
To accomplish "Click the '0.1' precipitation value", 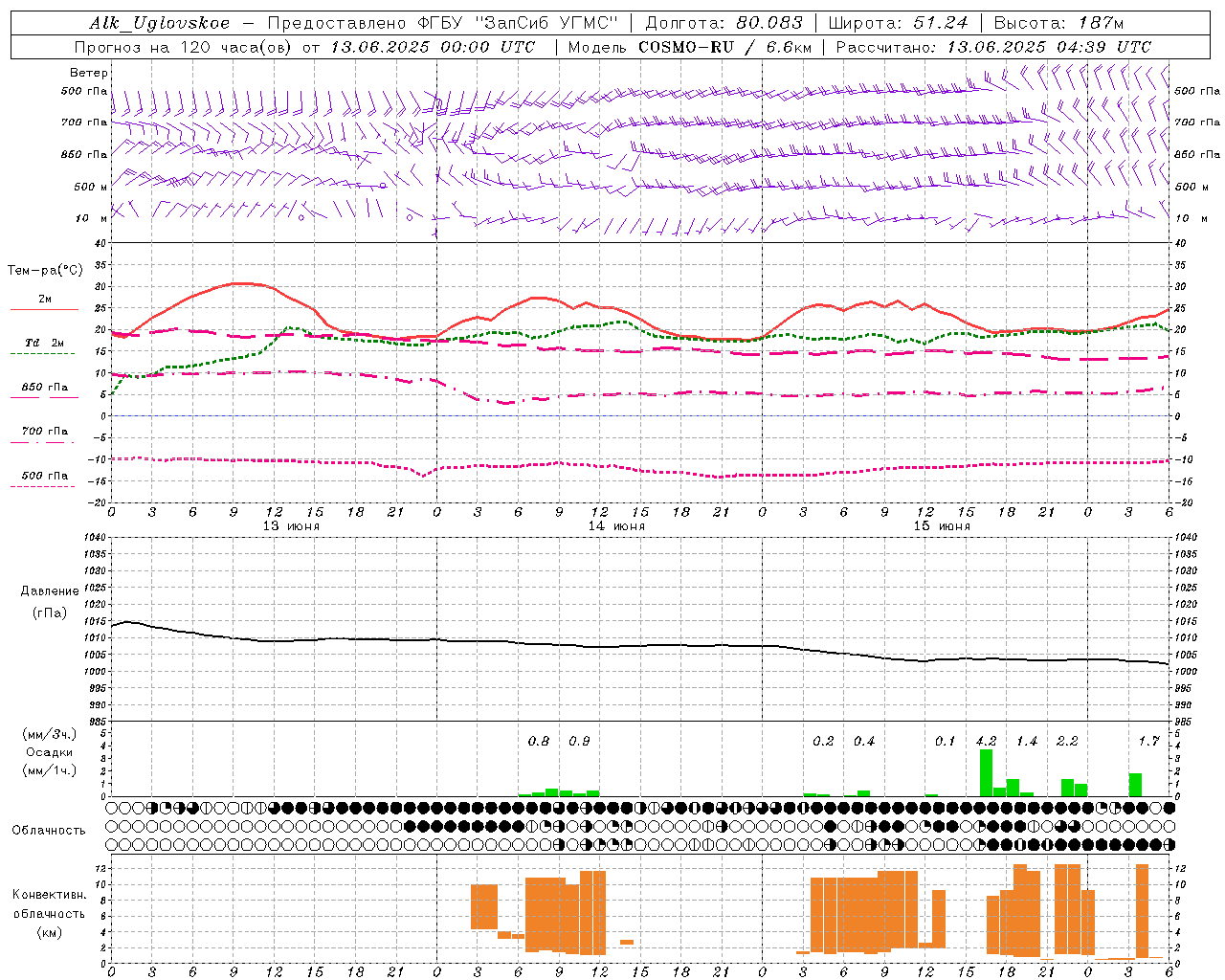I will [946, 742].
